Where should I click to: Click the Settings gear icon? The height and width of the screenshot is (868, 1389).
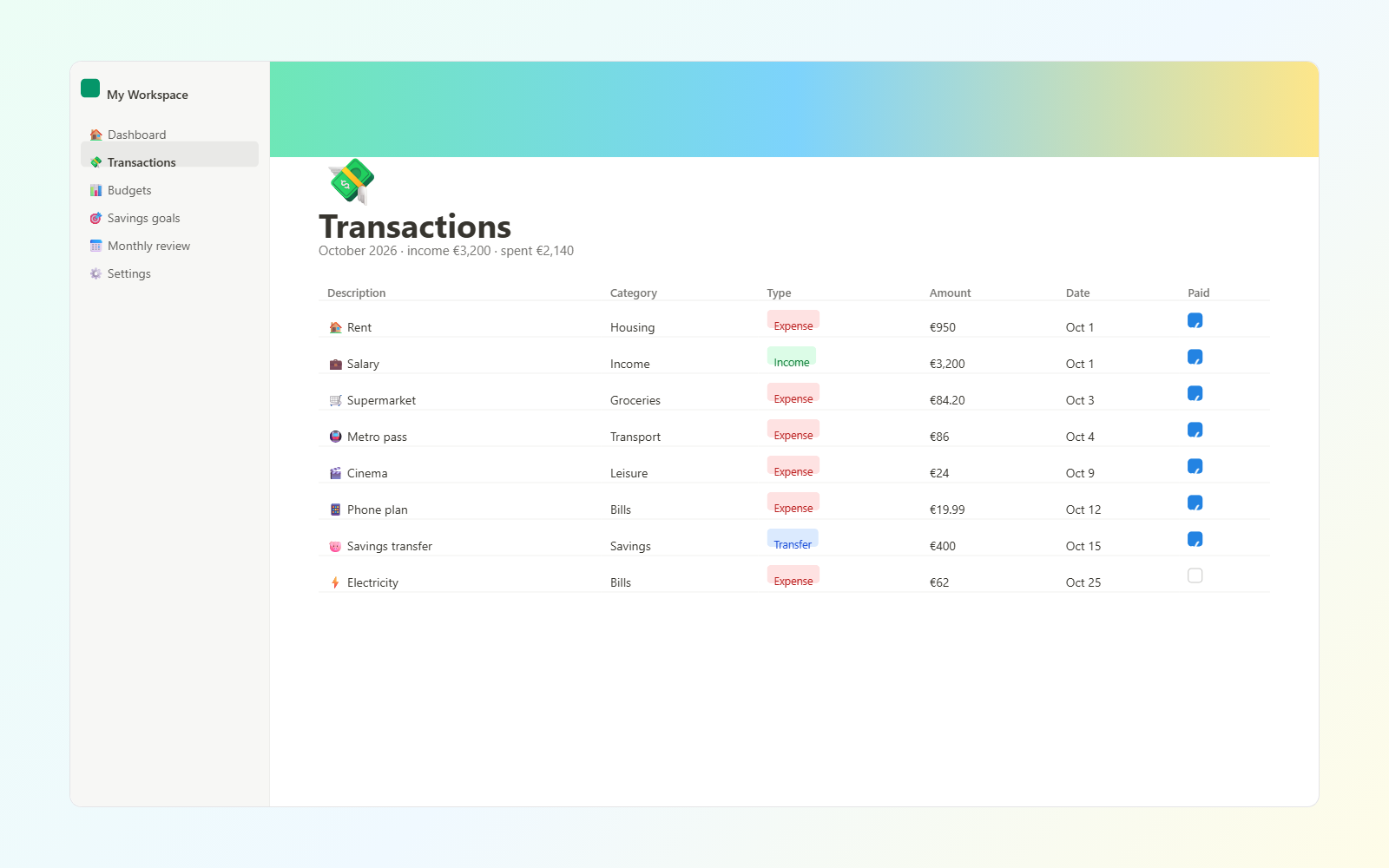click(95, 273)
